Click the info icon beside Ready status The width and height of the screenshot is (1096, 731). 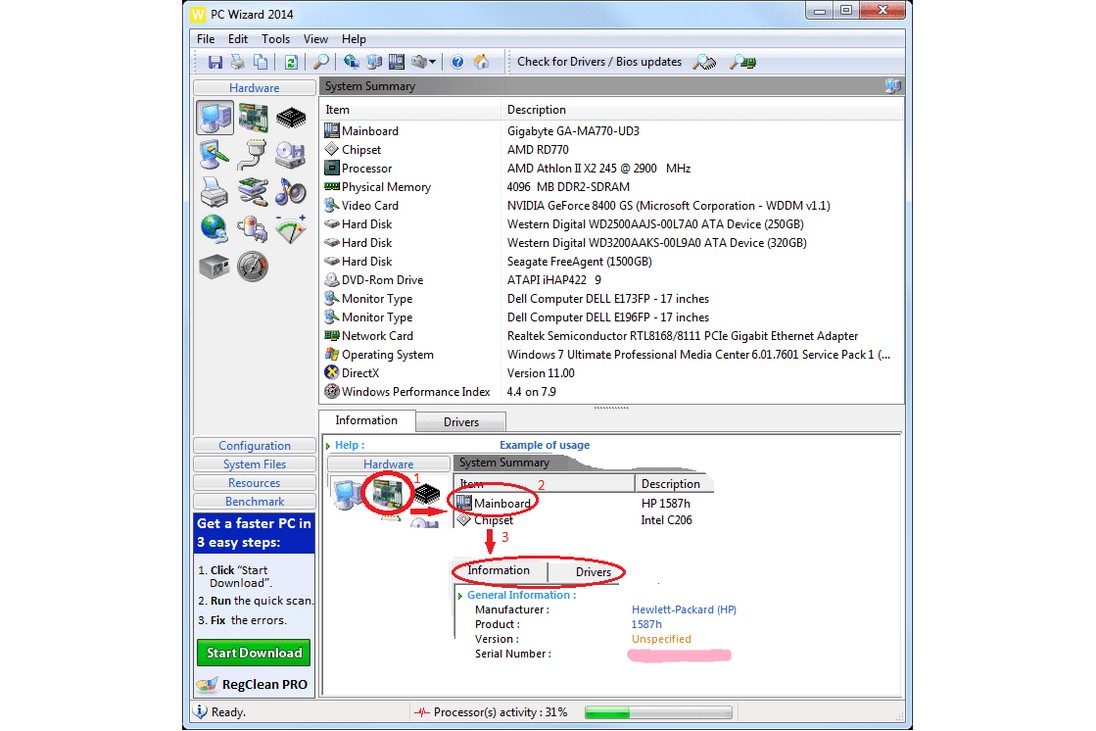[x=201, y=711]
